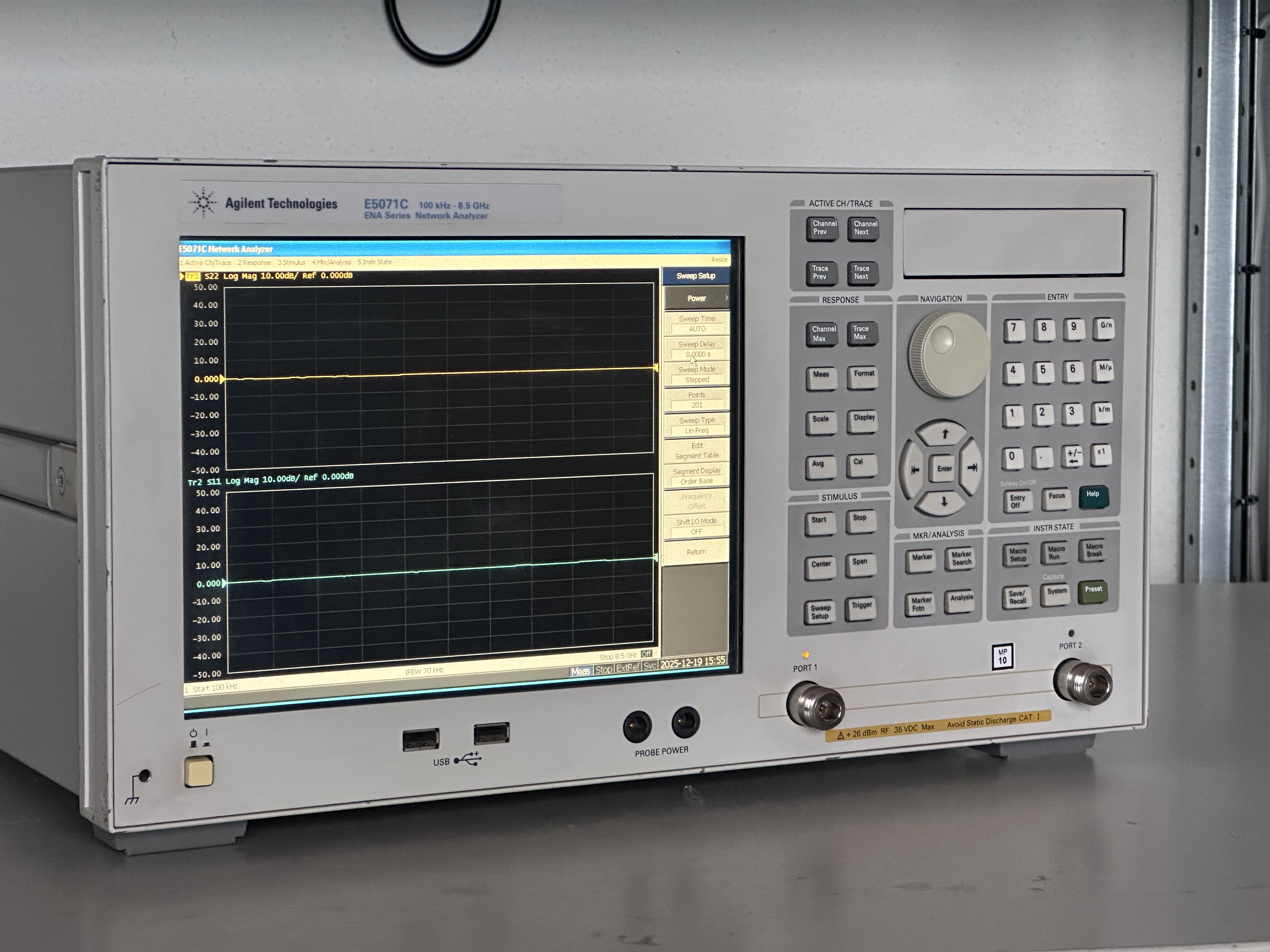Open the 3 Stimulus menu
1270x952 pixels.
click(x=292, y=262)
